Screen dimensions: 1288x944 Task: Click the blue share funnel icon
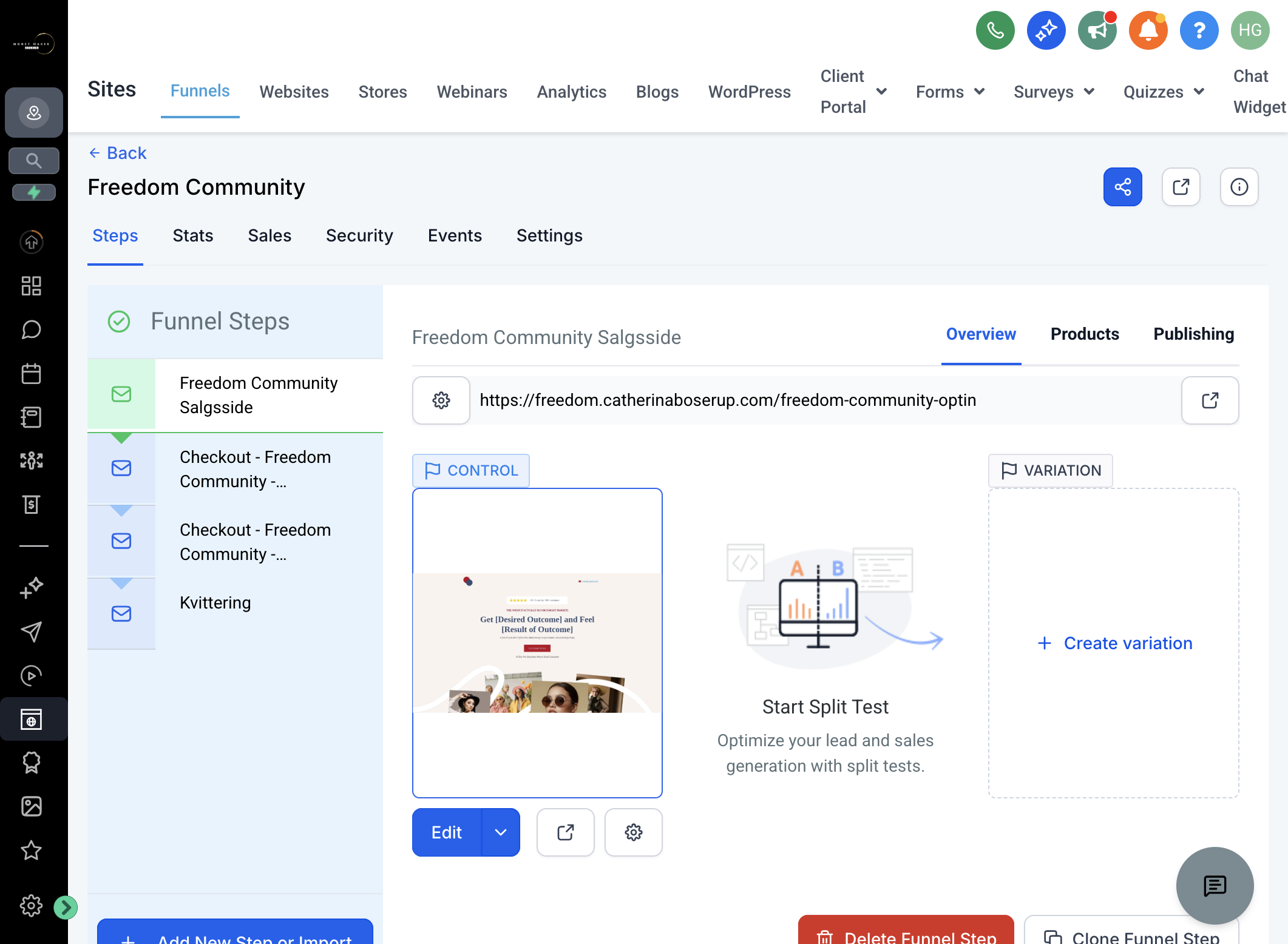pos(1122,187)
